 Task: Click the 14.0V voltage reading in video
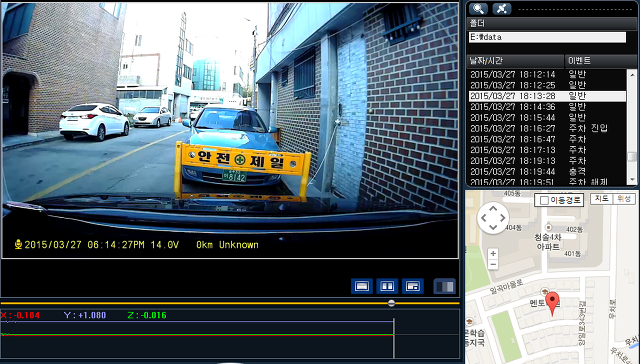coord(164,245)
